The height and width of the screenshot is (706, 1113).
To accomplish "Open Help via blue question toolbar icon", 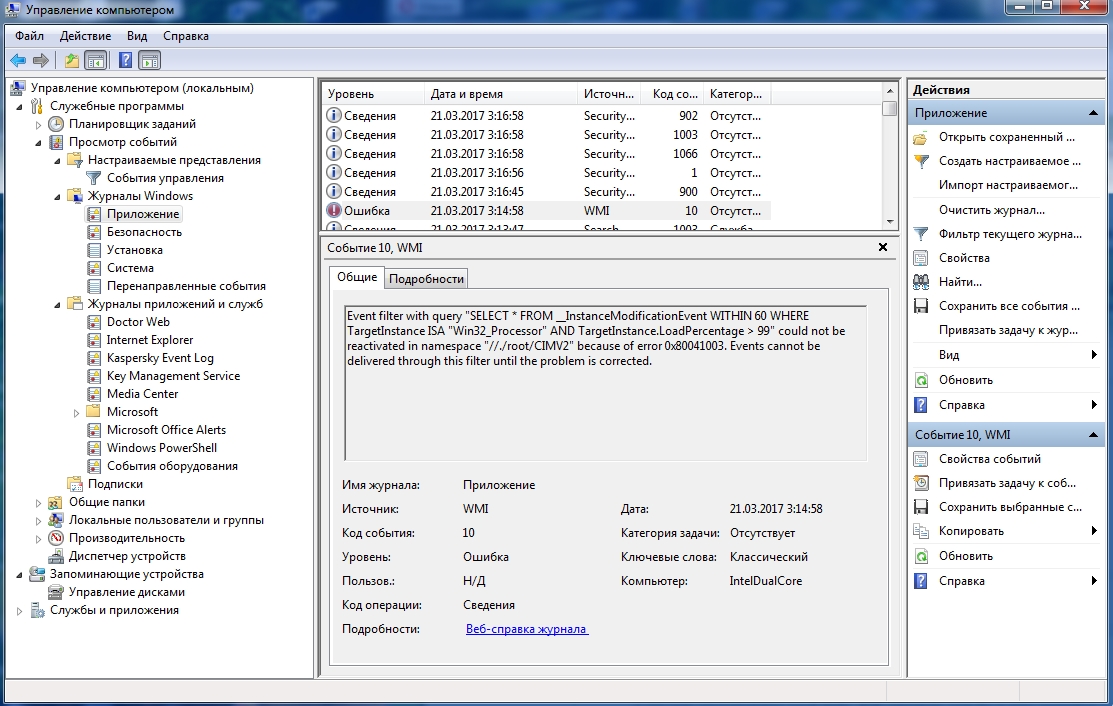I will point(126,60).
